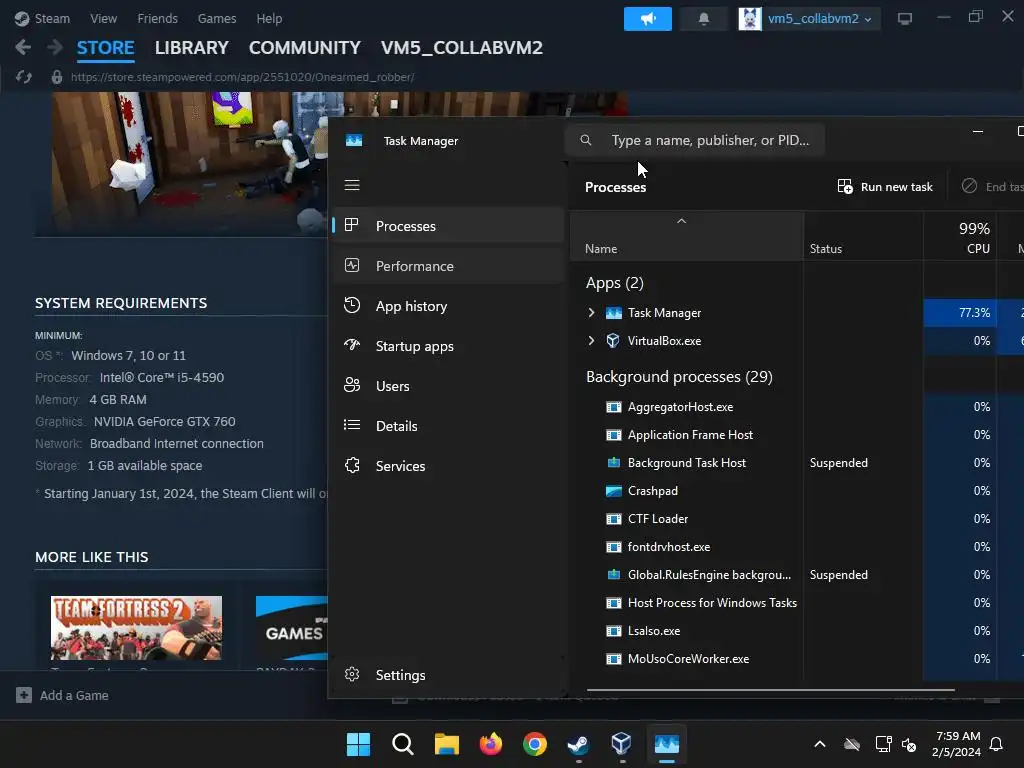Click the Crashpad process icon

pyautogui.click(x=613, y=491)
